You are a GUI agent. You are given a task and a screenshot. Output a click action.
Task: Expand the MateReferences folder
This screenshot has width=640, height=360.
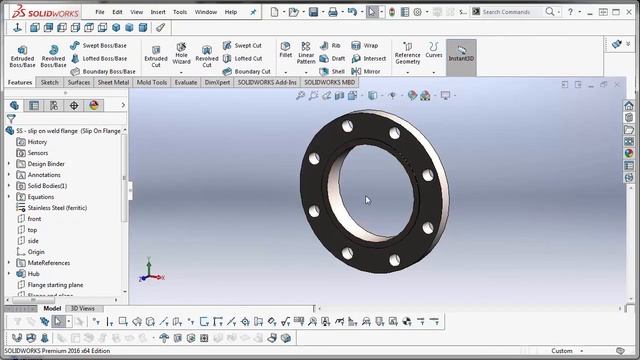tap(9, 263)
